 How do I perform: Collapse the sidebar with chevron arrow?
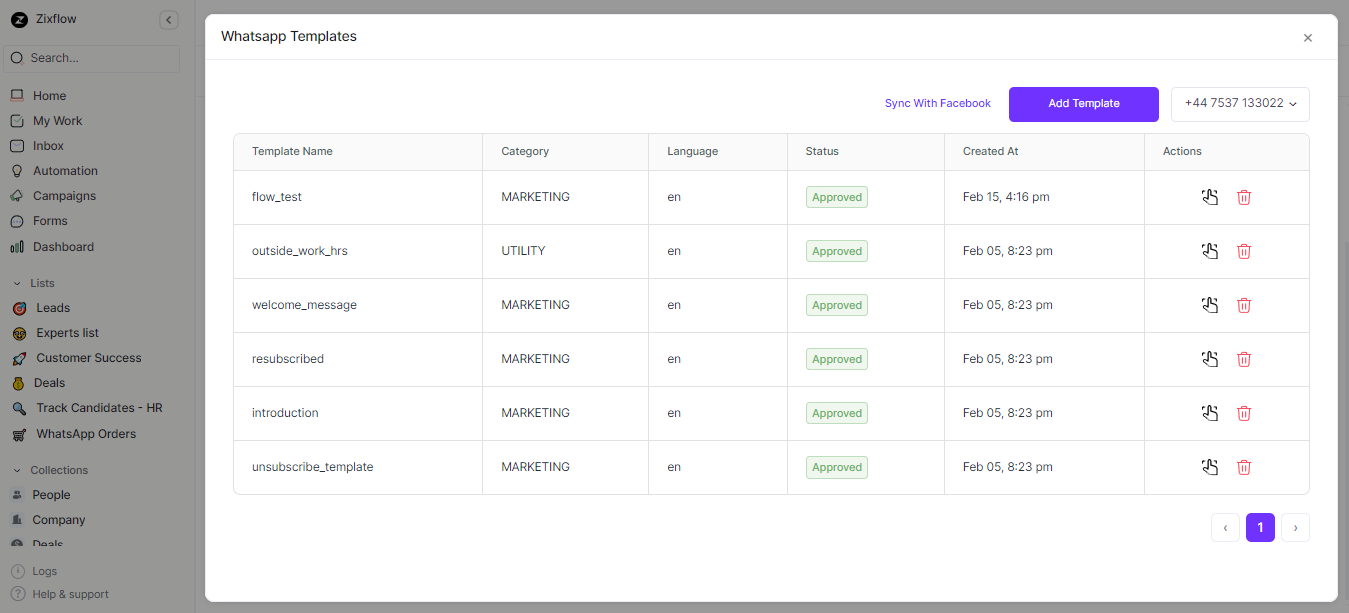(x=168, y=19)
